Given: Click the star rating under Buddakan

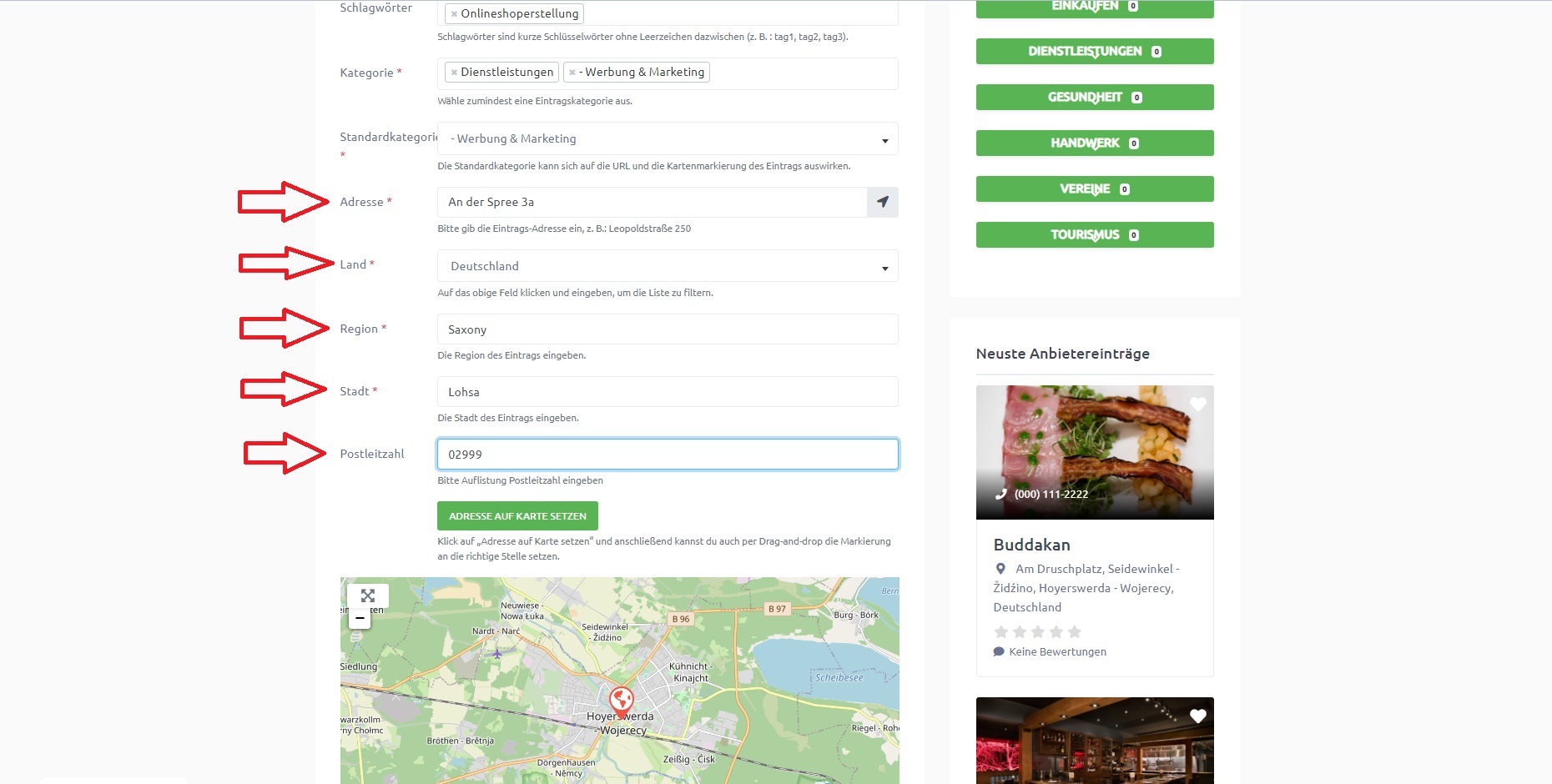Looking at the screenshot, I should point(1038,632).
